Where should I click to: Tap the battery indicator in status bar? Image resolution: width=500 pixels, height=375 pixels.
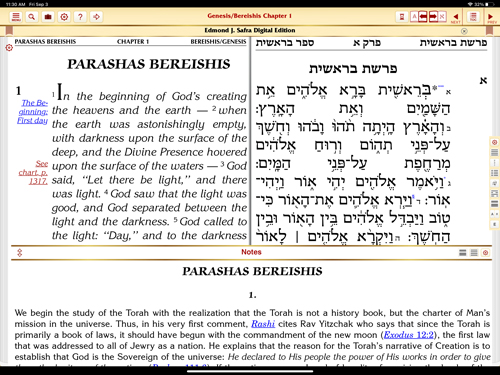[x=490, y=4]
